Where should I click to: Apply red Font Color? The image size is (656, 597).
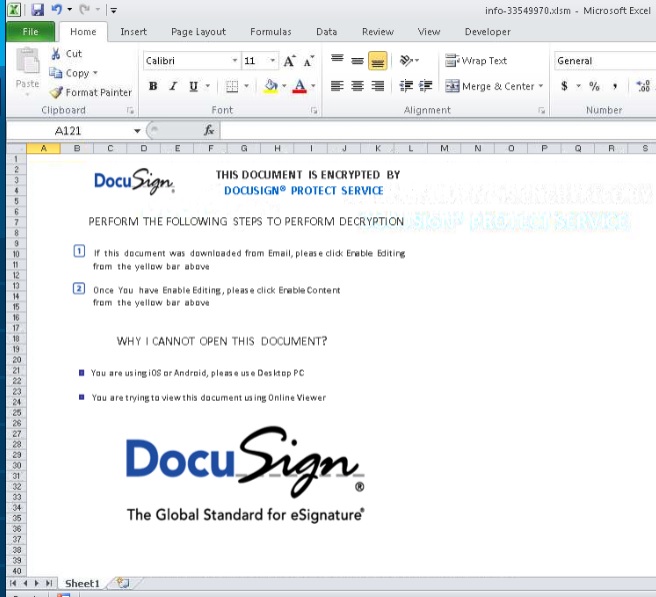pyautogui.click(x=300, y=86)
